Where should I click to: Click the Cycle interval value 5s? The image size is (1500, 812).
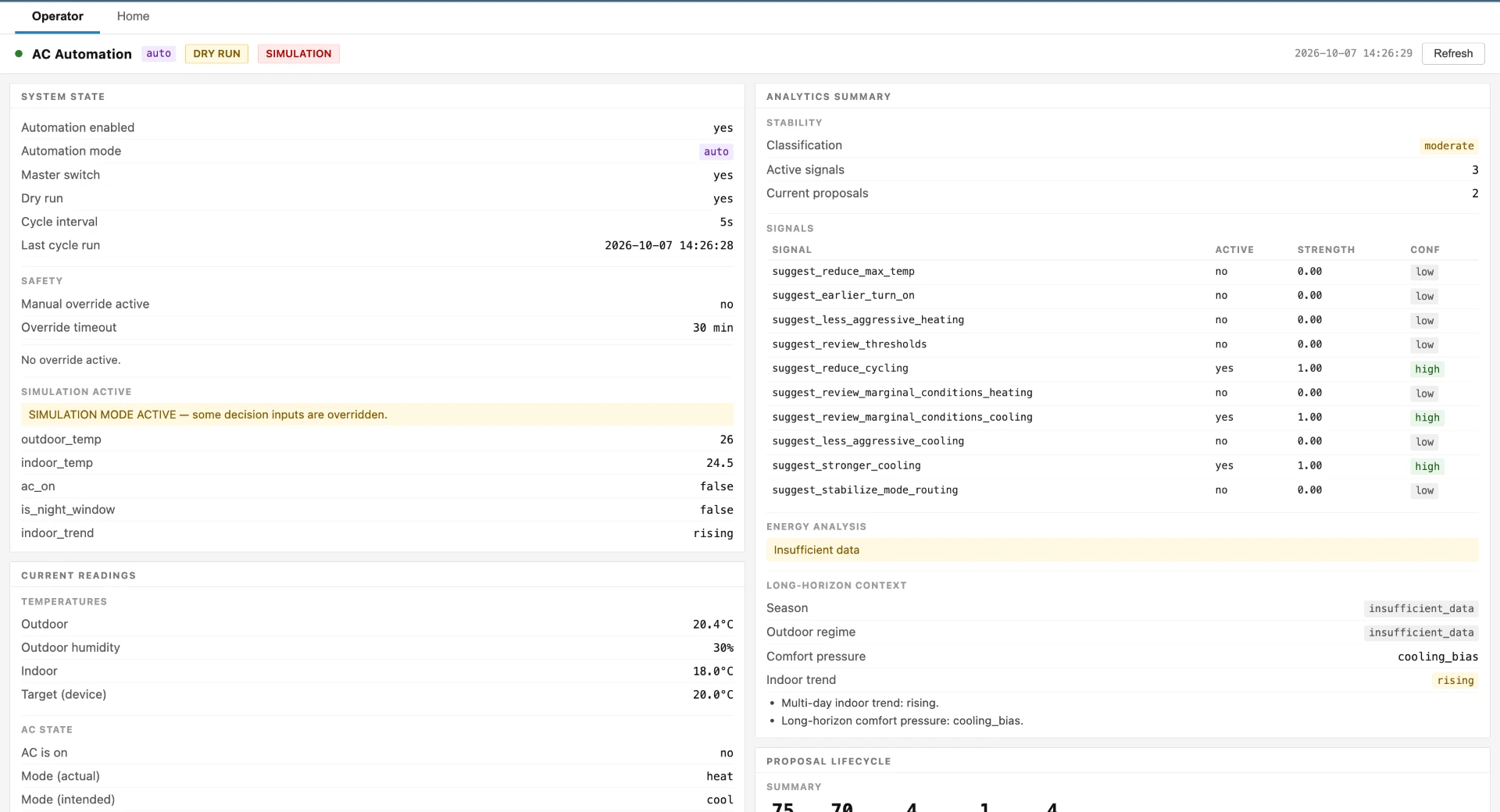pos(726,222)
